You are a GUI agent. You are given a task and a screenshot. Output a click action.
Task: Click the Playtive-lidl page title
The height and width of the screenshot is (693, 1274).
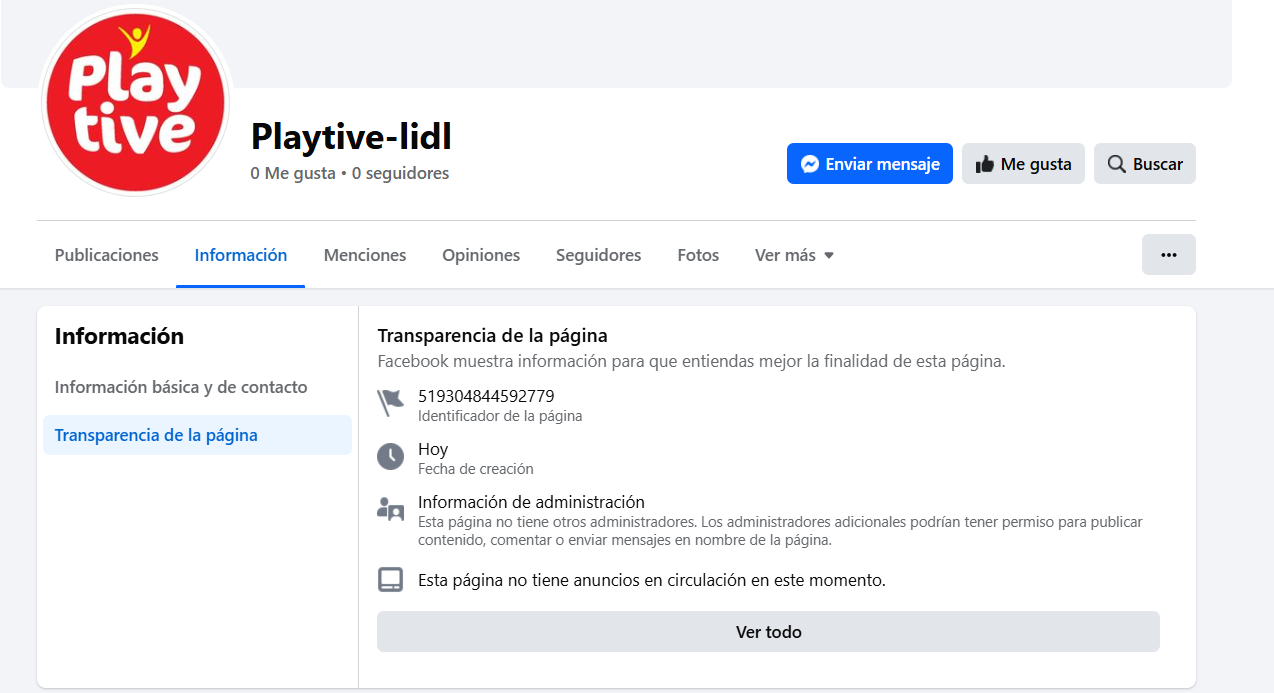coord(351,136)
